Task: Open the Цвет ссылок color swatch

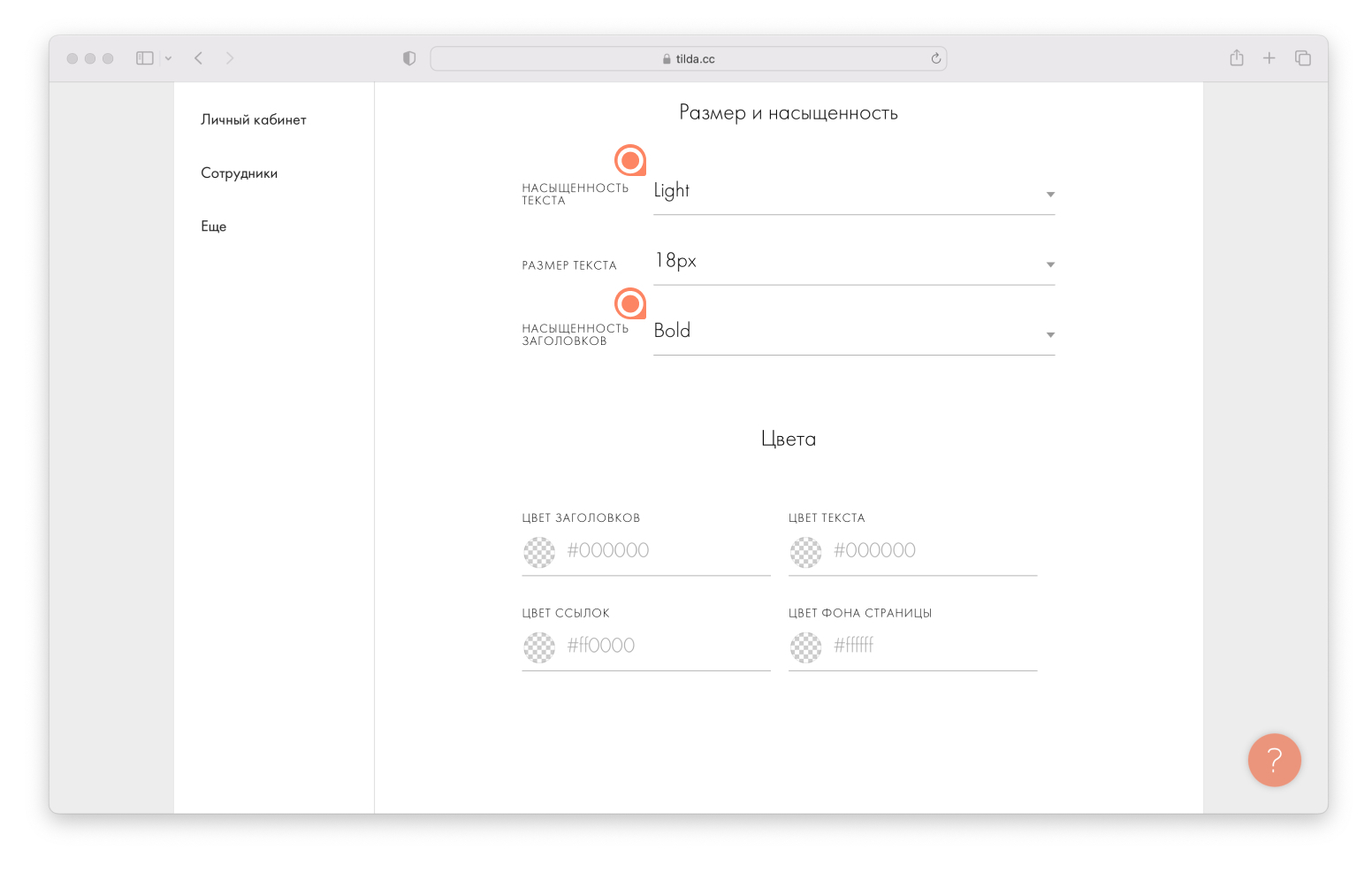Action: tap(539, 647)
